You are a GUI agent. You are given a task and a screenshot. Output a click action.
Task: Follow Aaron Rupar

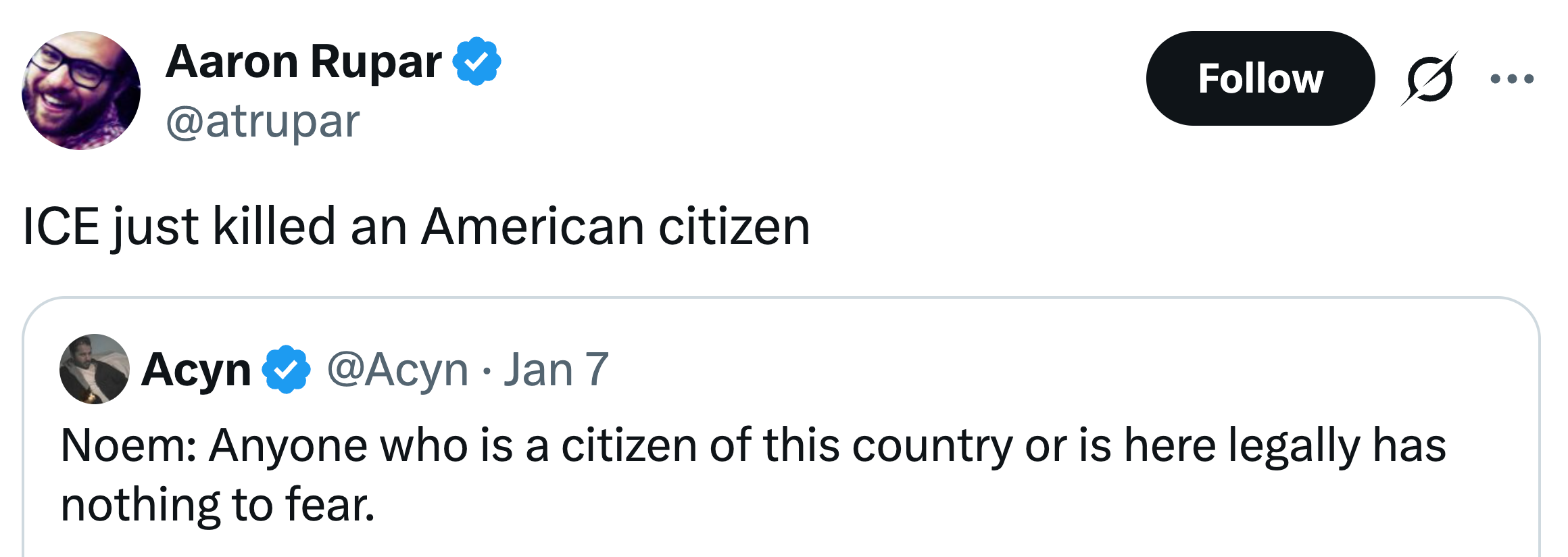click(1260, 78)
